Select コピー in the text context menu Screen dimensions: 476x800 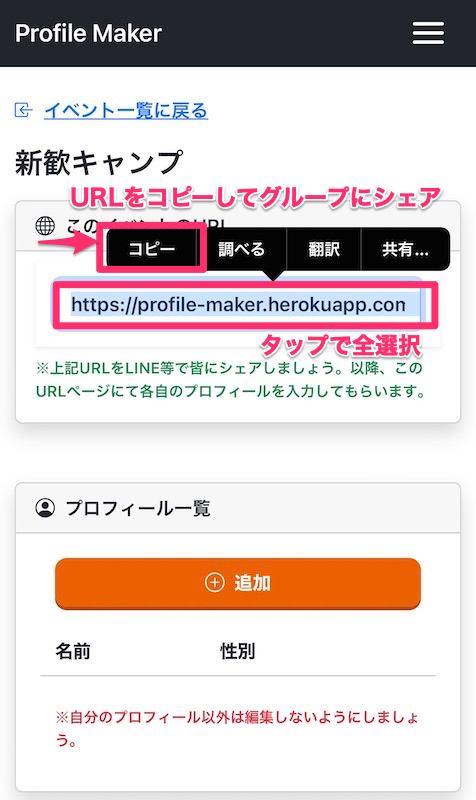pyautogui.click(x=152, y=249)
